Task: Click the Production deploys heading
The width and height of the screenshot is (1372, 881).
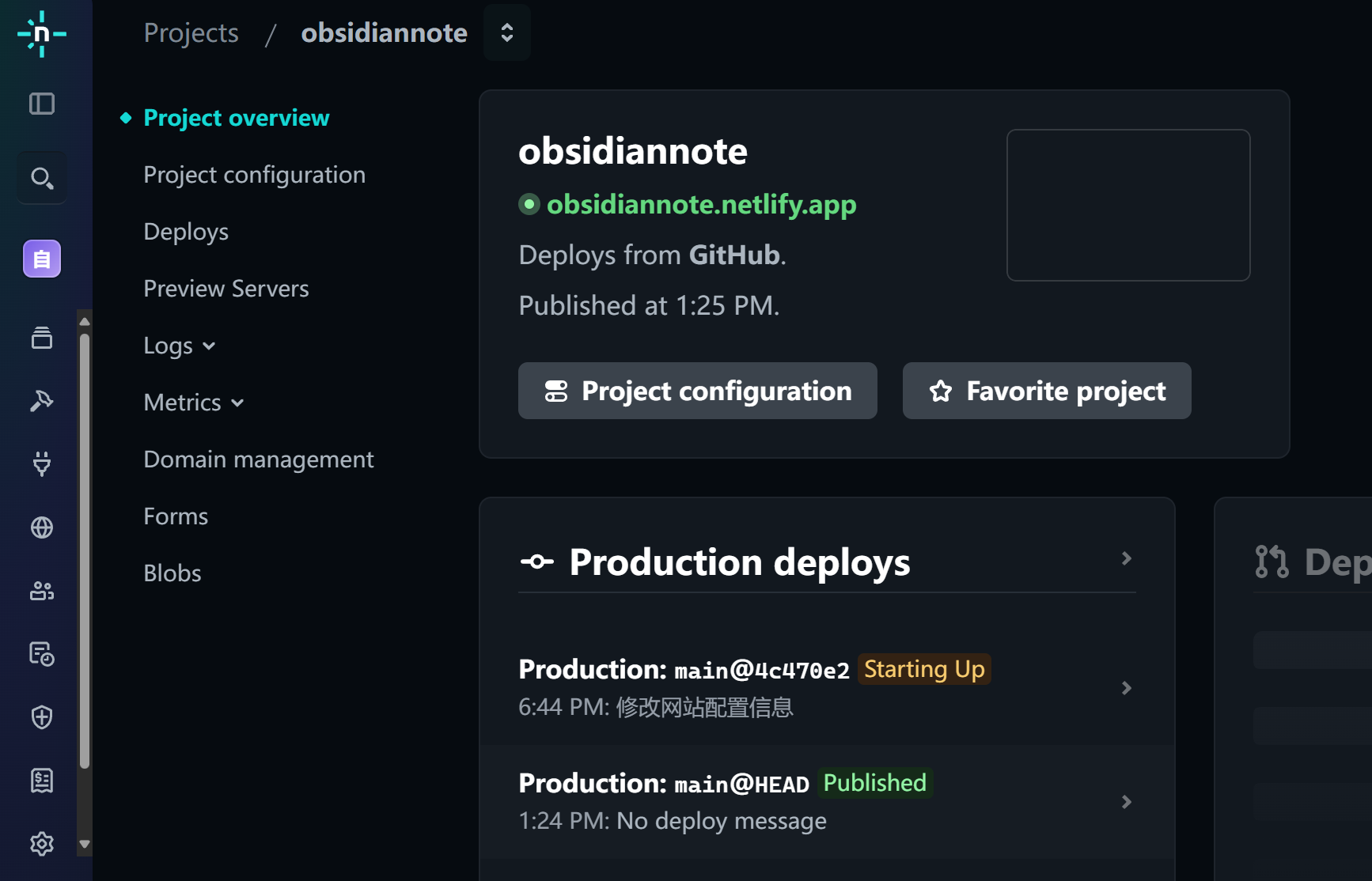Action: pyautogui.click(x=740, y=562)
